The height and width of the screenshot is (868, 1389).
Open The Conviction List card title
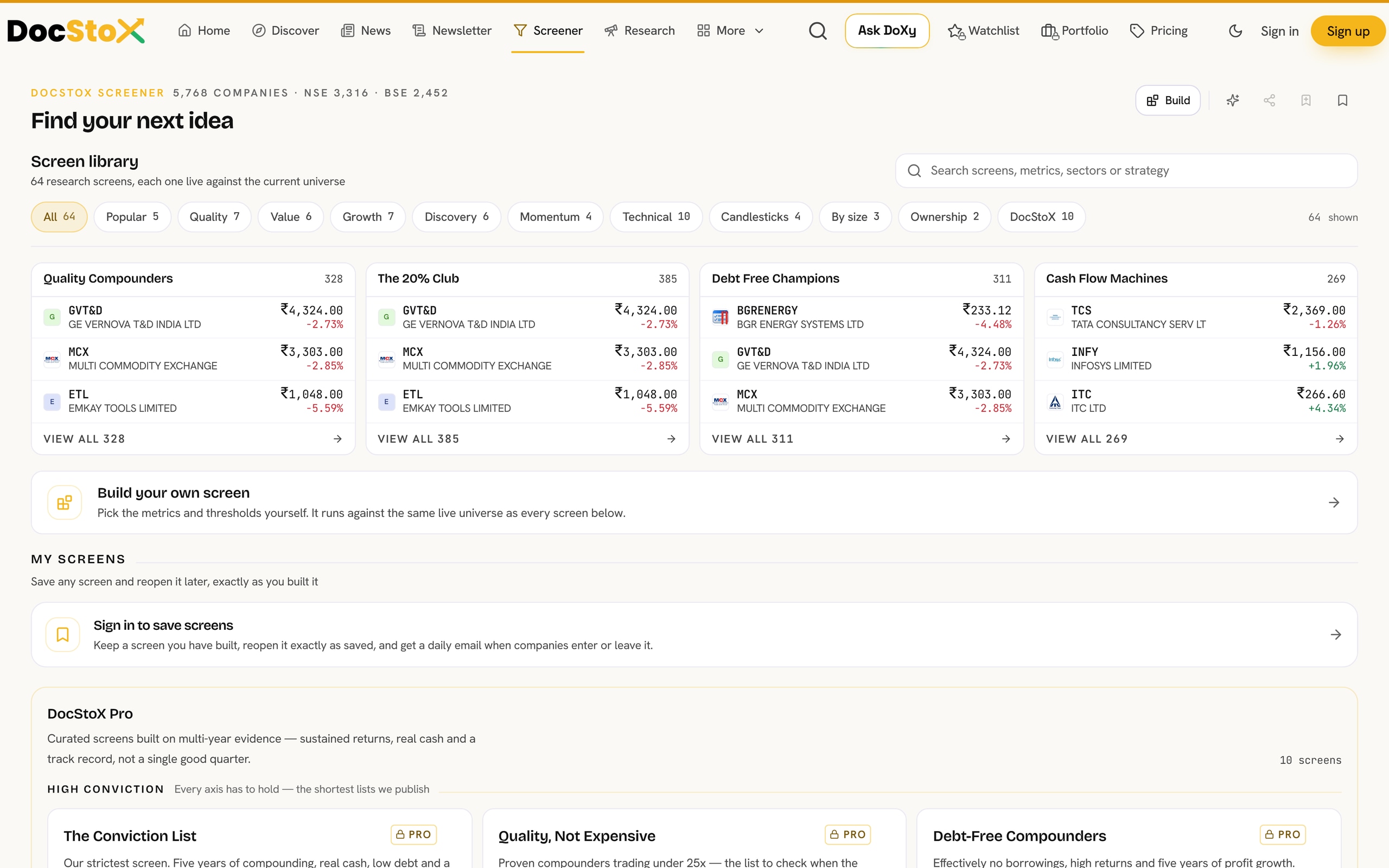[130, 836]
